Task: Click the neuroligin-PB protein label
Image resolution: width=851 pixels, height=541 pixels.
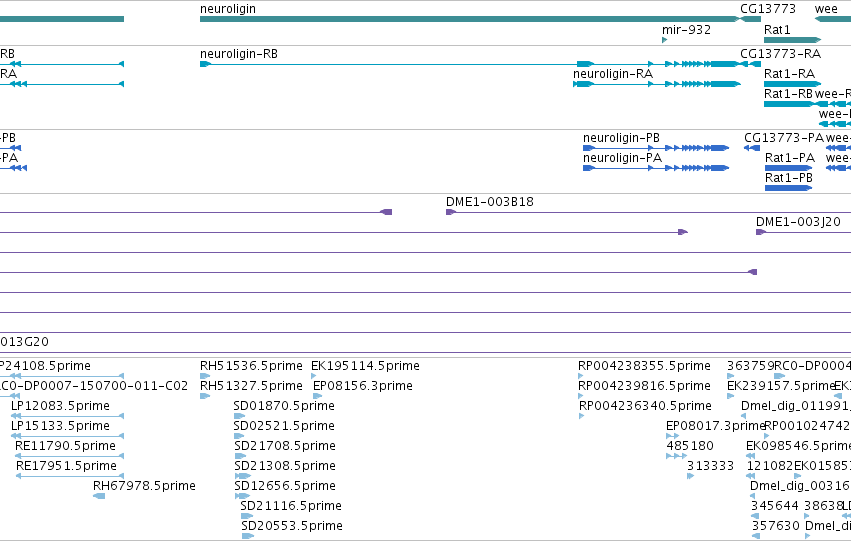Action: (x=621, y=138)
